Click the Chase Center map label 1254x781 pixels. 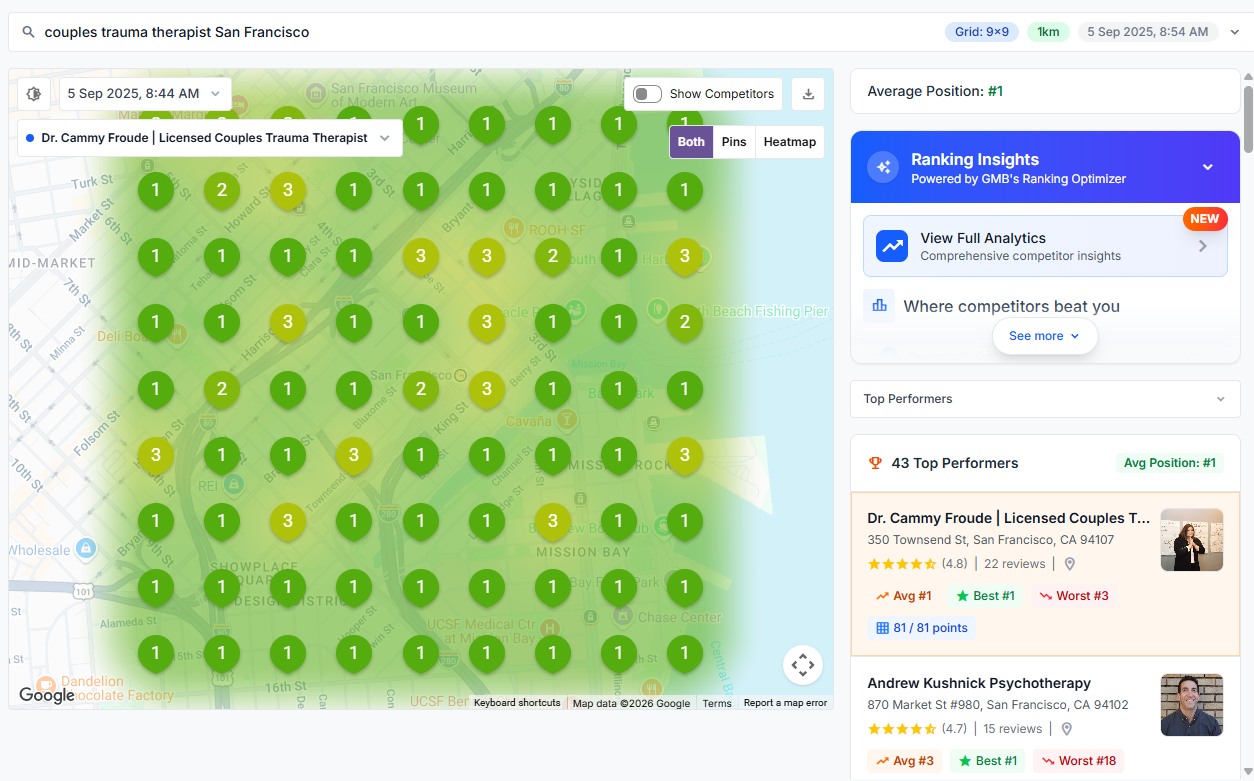679,618
